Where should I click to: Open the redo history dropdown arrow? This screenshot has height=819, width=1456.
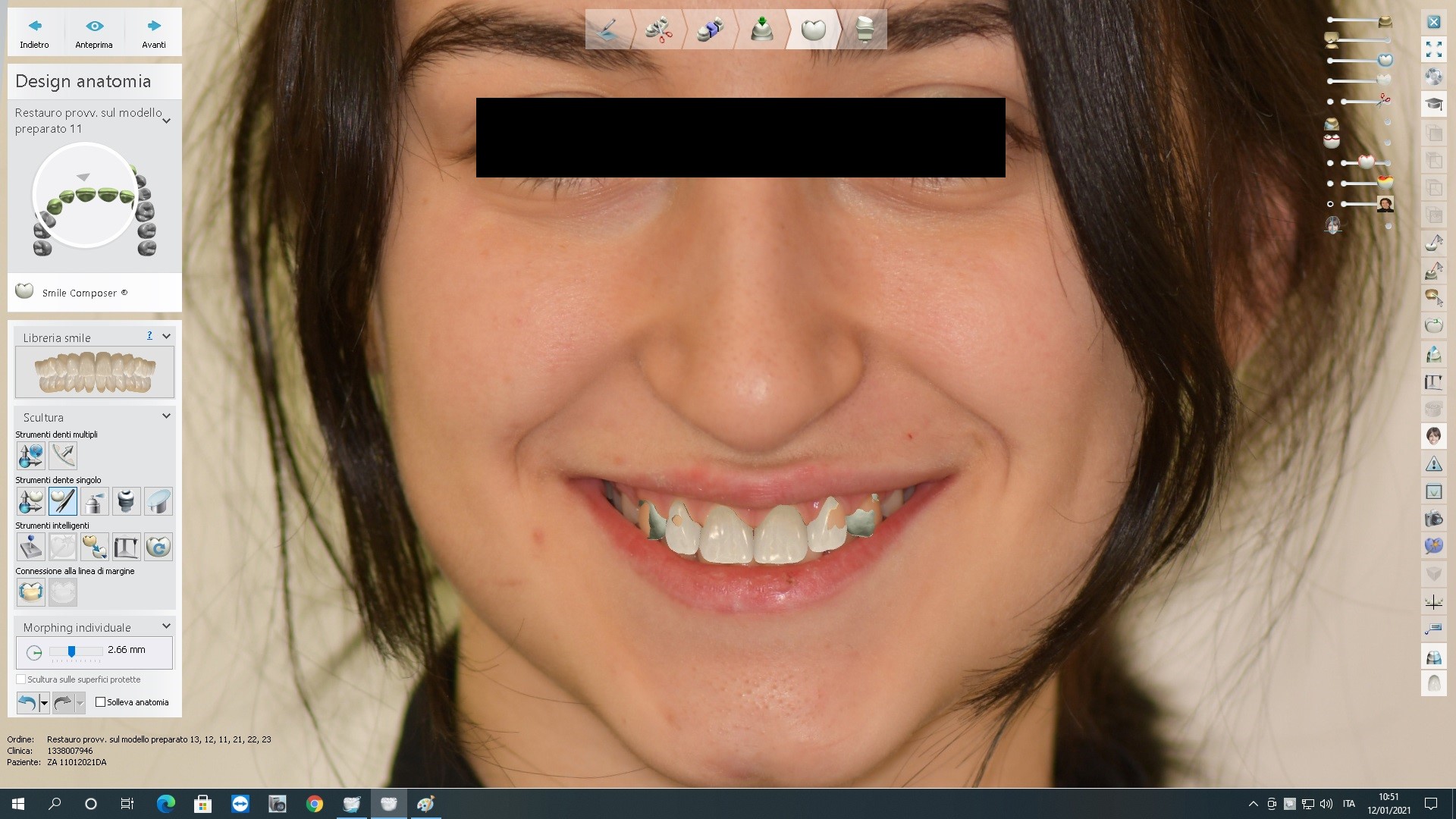point(80,703)
